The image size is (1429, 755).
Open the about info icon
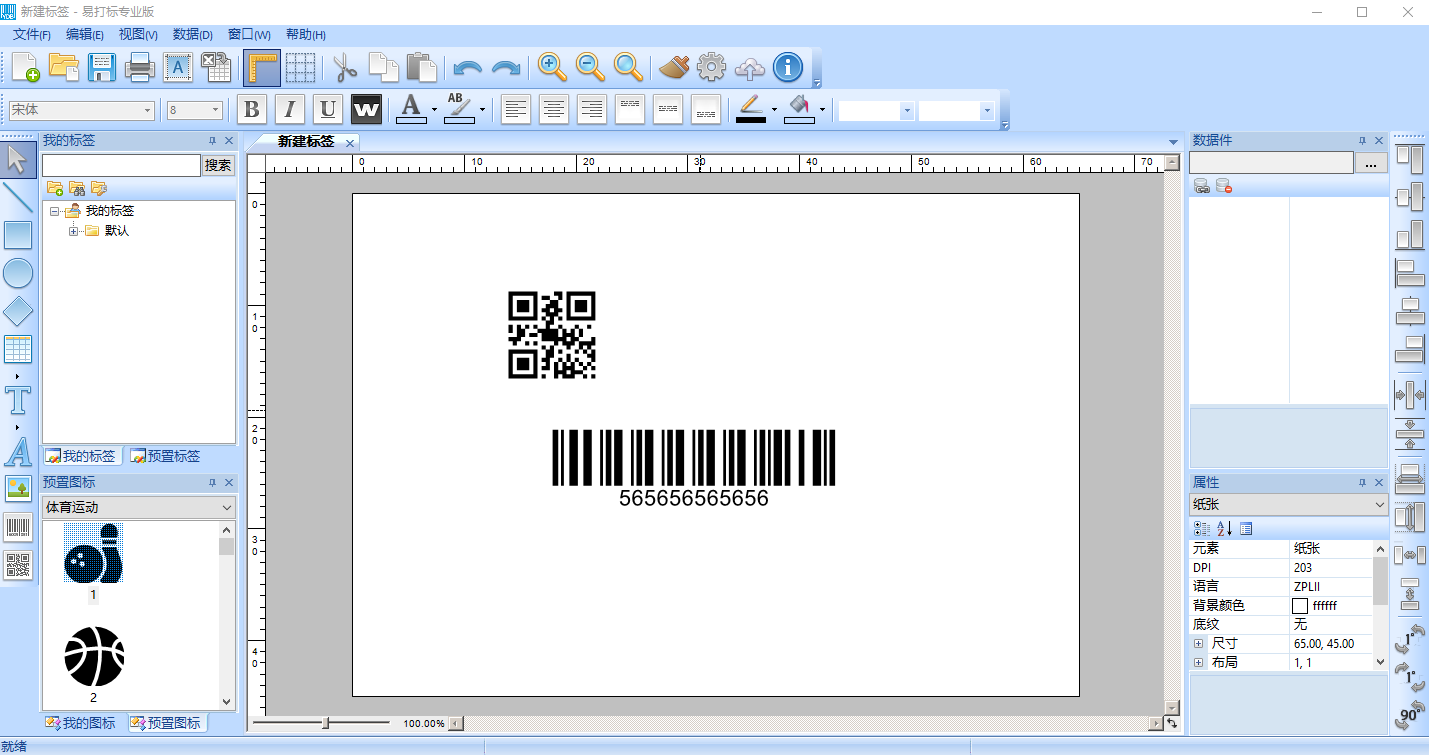[788, 67]
